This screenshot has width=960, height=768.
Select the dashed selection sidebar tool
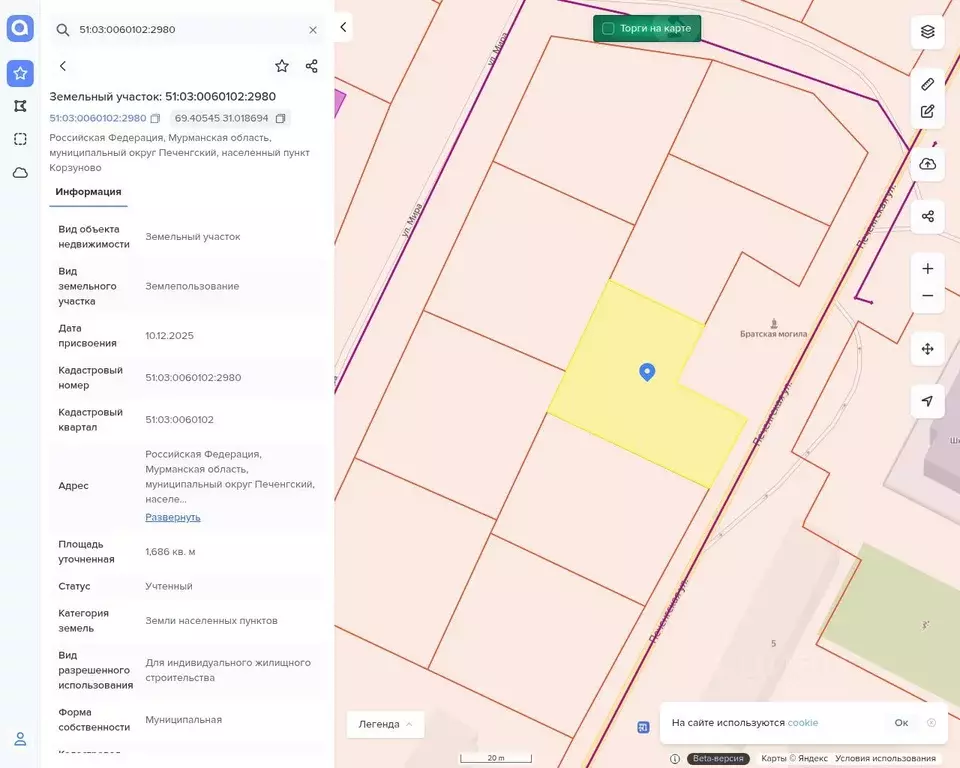pyautogui.click(x=20, y=139)
